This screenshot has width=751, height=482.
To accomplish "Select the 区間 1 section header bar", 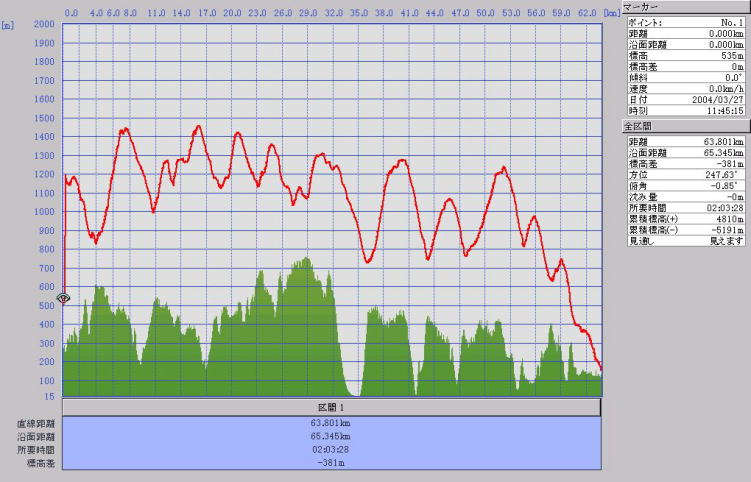I will [x=331, y=408].
